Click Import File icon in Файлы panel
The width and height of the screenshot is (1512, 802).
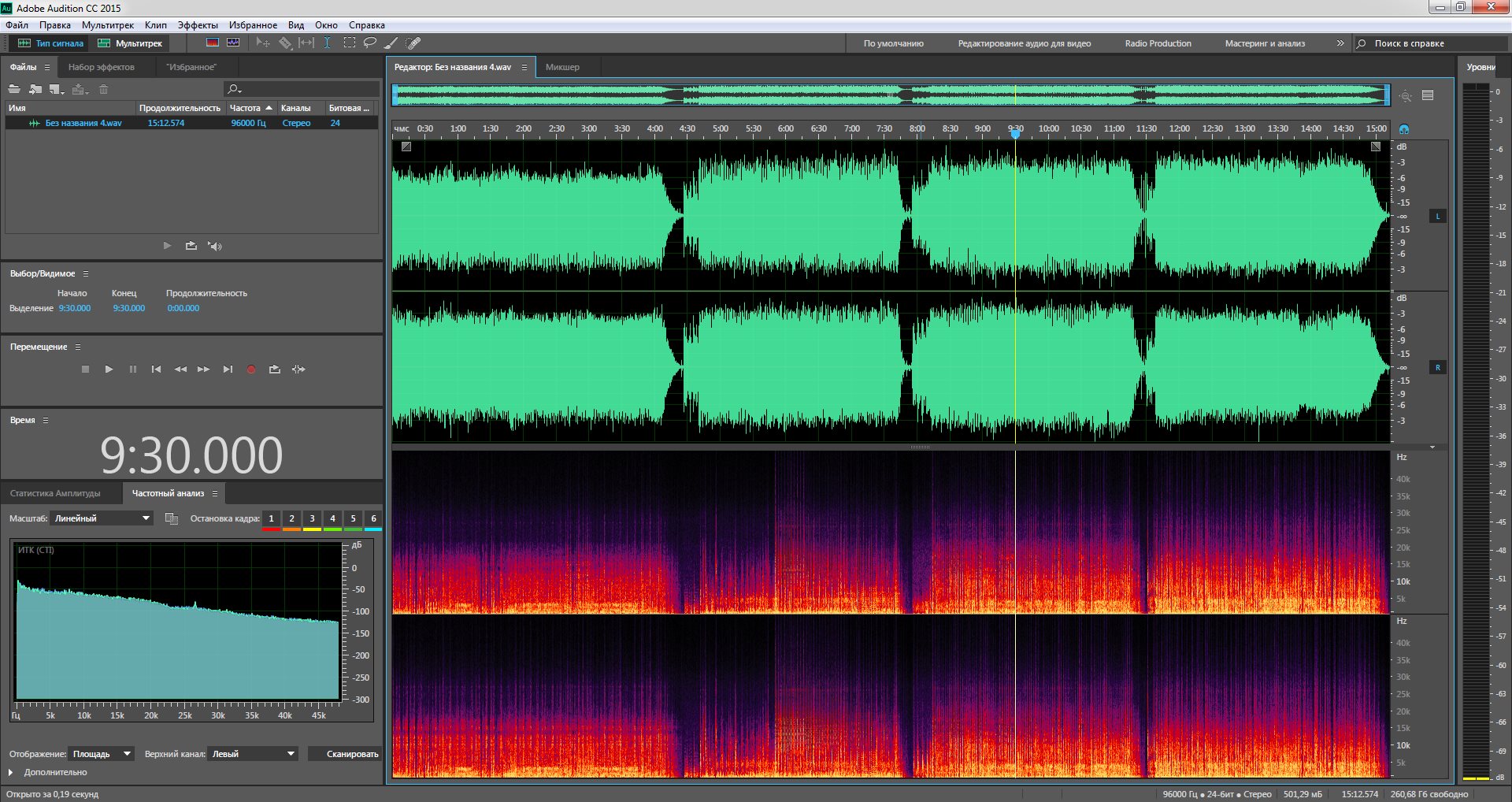[x=35, y=89]
